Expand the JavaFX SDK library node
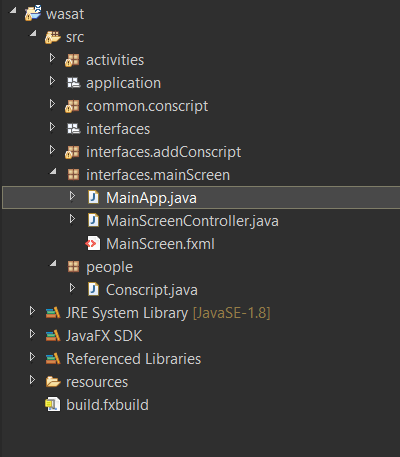The image size is (400, 457). click(x=32, y=334)
